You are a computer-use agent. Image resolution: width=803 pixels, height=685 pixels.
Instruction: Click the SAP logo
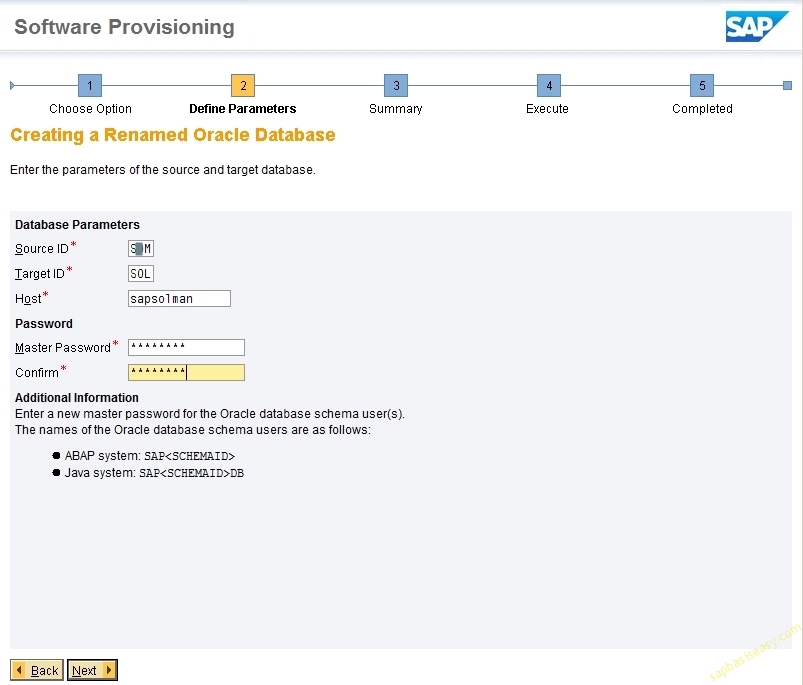click(756, 26)
